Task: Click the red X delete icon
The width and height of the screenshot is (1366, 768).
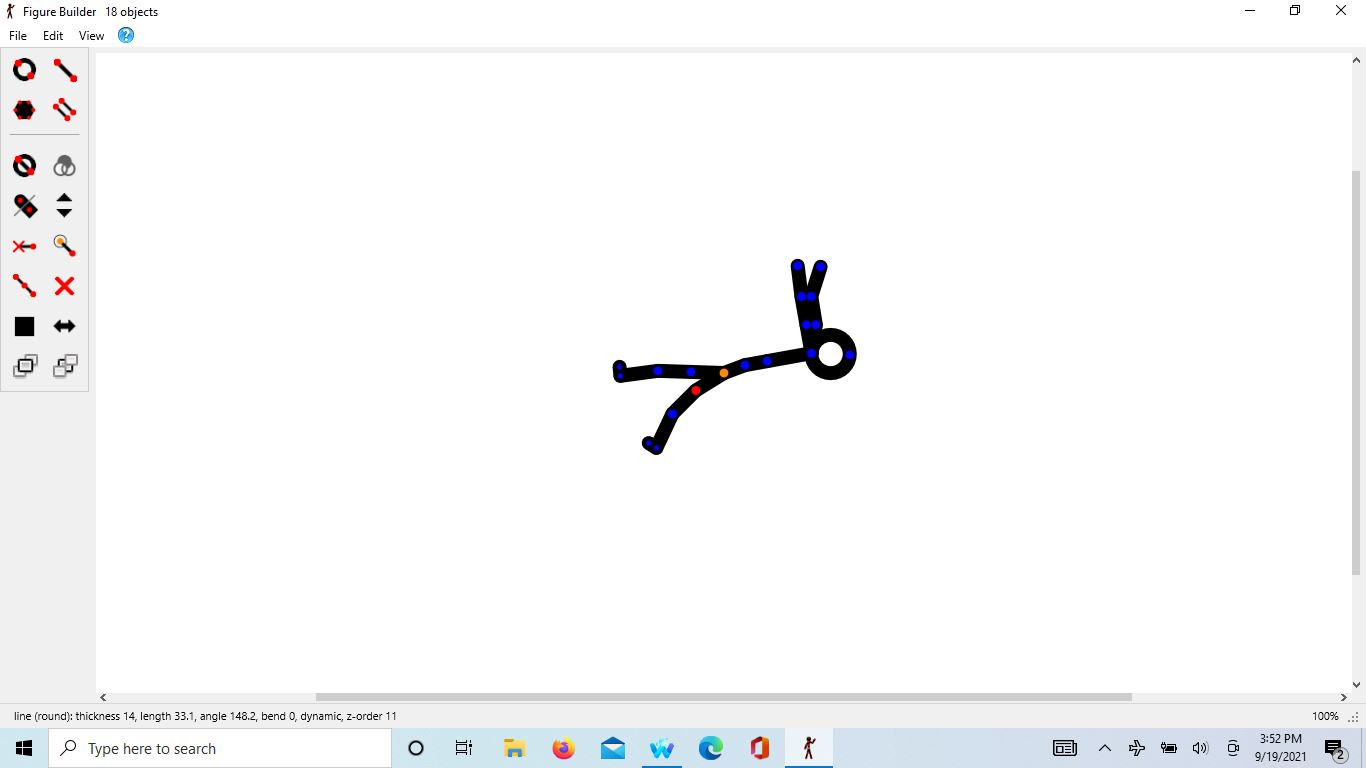Action: click(x=64, y=286)
